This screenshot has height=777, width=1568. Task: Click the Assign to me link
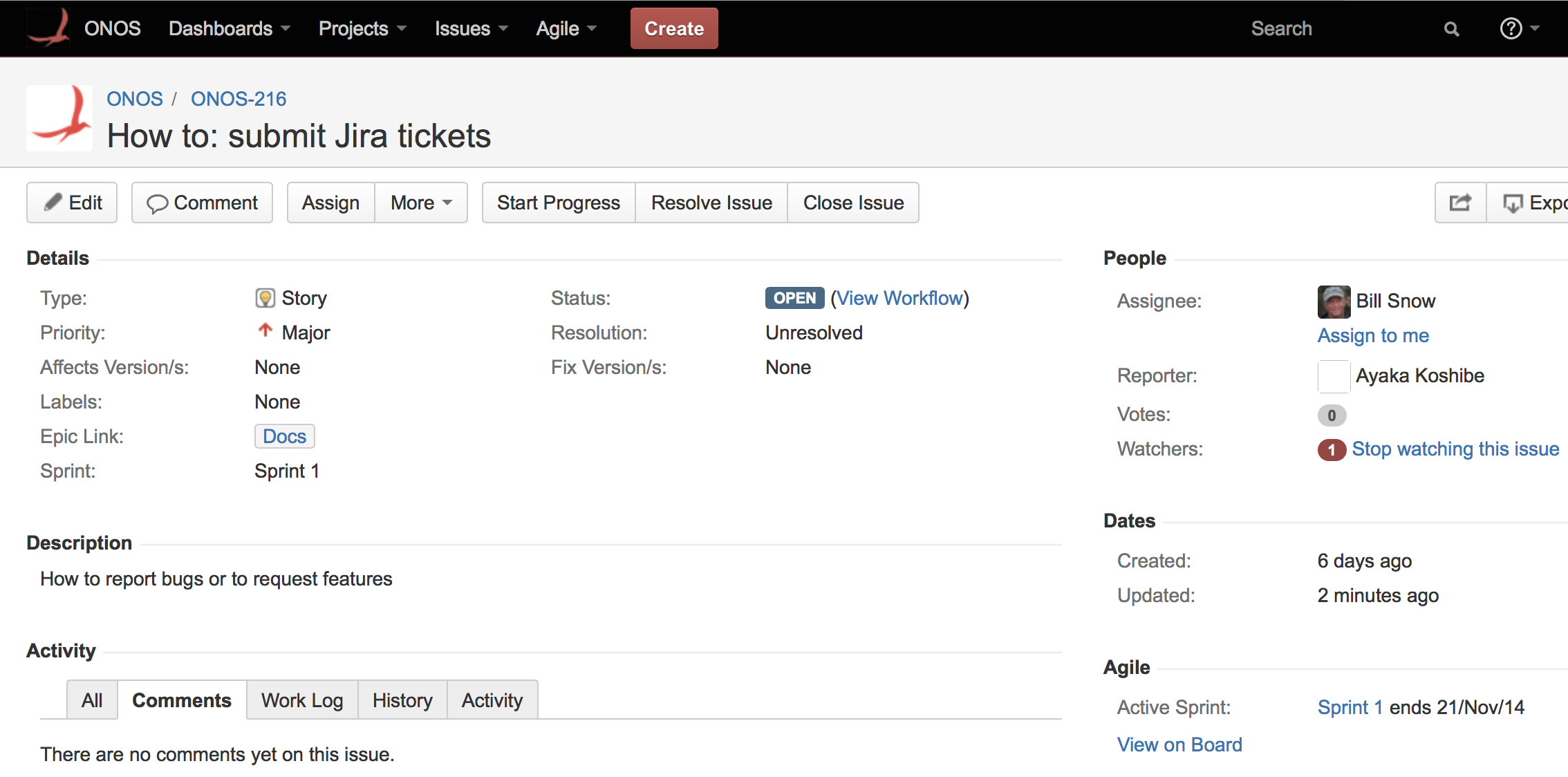(x=1373, y=335)
